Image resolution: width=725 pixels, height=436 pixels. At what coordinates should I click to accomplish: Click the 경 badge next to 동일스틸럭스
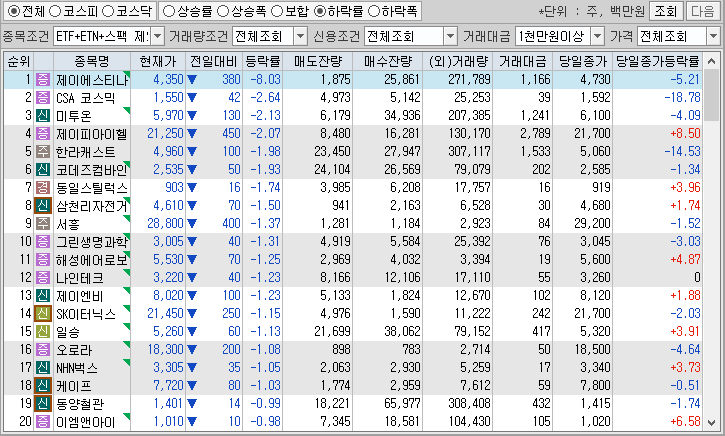click(x=43, y=188)
